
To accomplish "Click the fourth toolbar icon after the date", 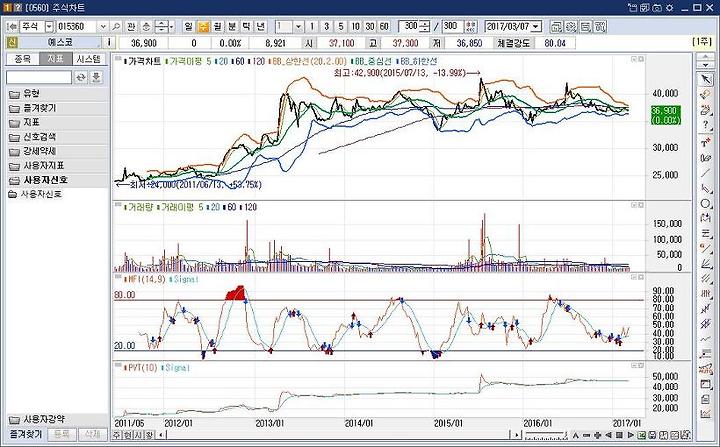I will pos(600,26).
